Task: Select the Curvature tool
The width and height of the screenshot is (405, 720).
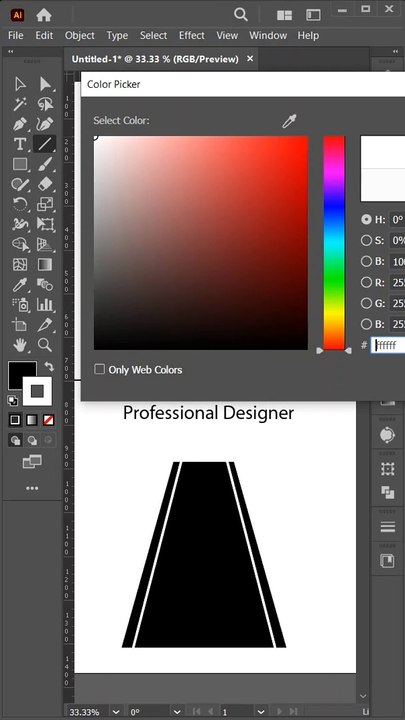Action: (x=45, y=124)
